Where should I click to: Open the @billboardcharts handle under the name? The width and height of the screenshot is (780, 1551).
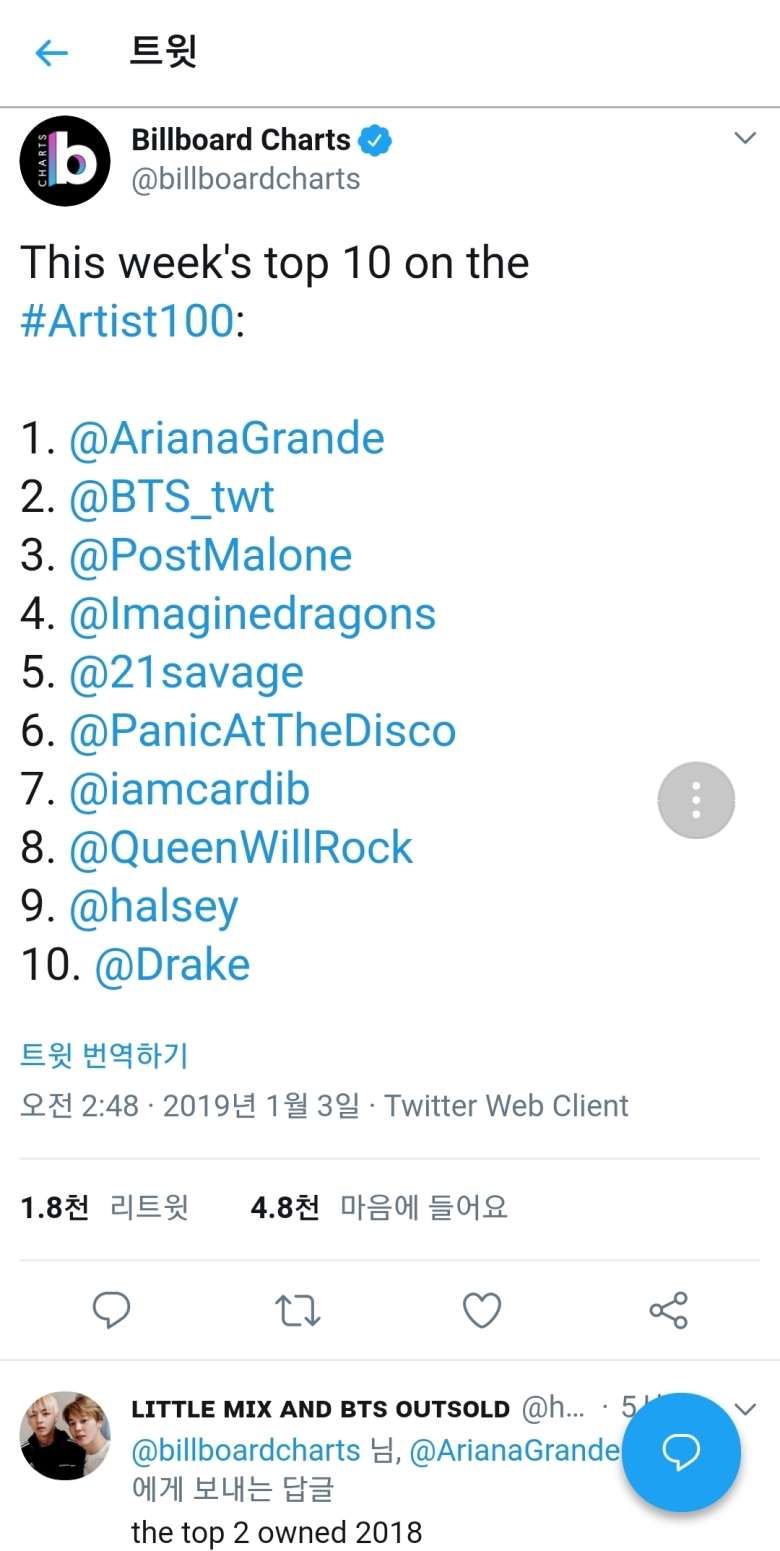[246, 179]
